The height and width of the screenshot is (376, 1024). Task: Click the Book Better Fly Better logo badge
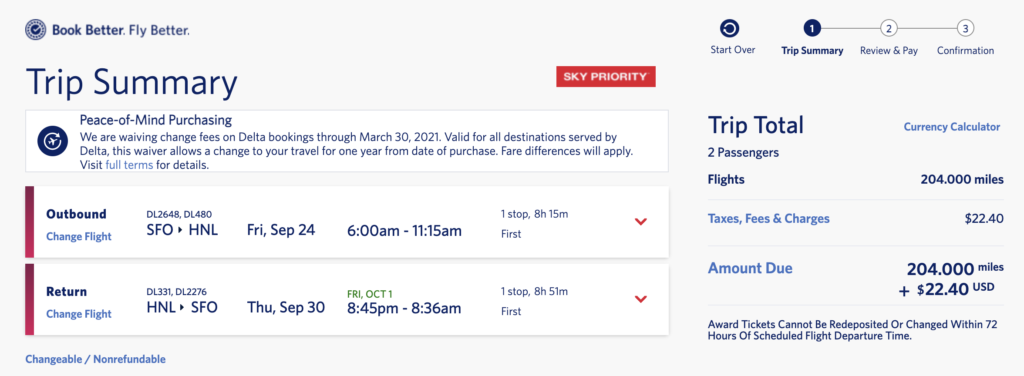click(35, 29)
